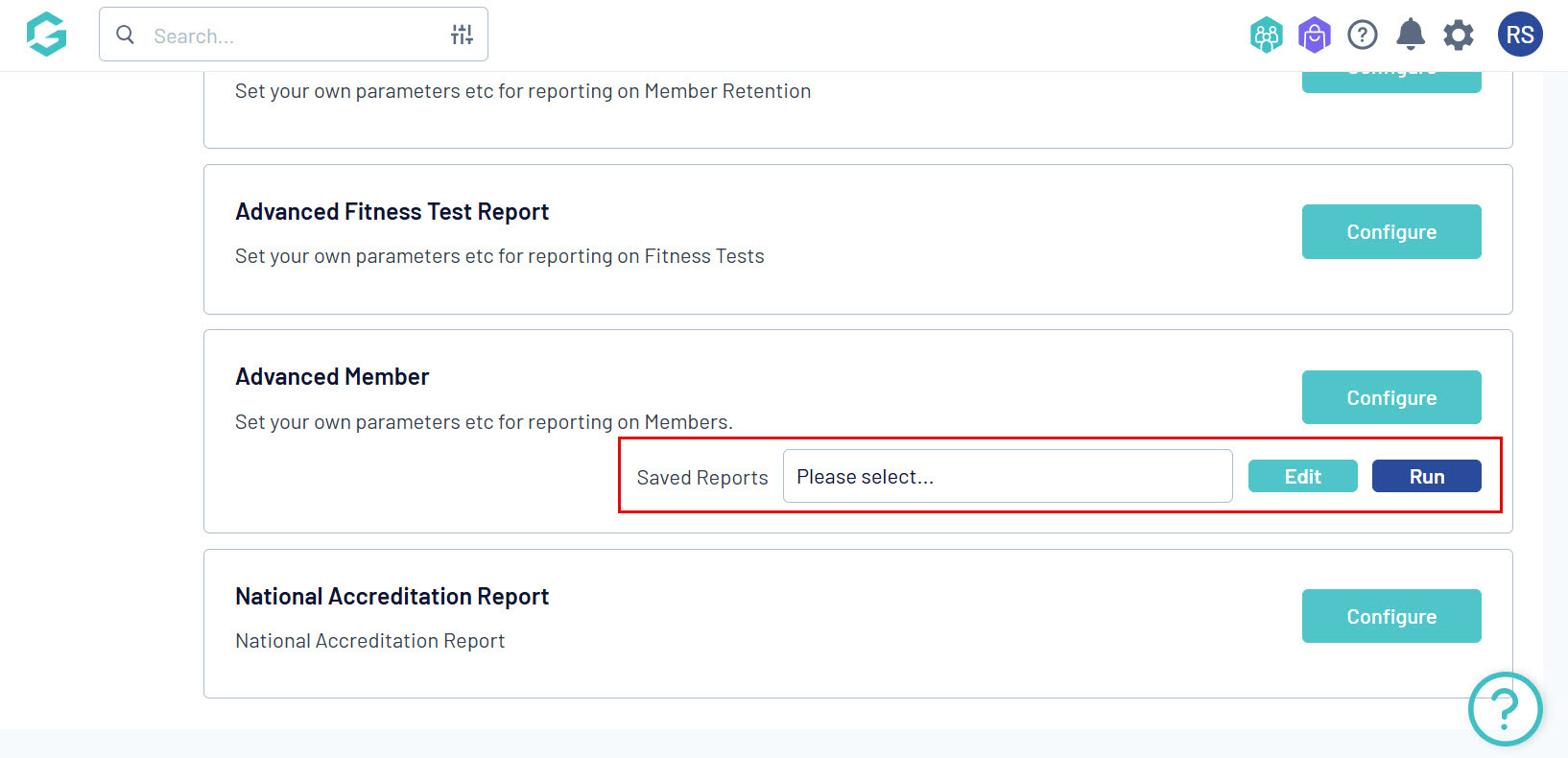Click the Advanced Member heading
This screenshot has height=758, width=1568.
[332, 376]
